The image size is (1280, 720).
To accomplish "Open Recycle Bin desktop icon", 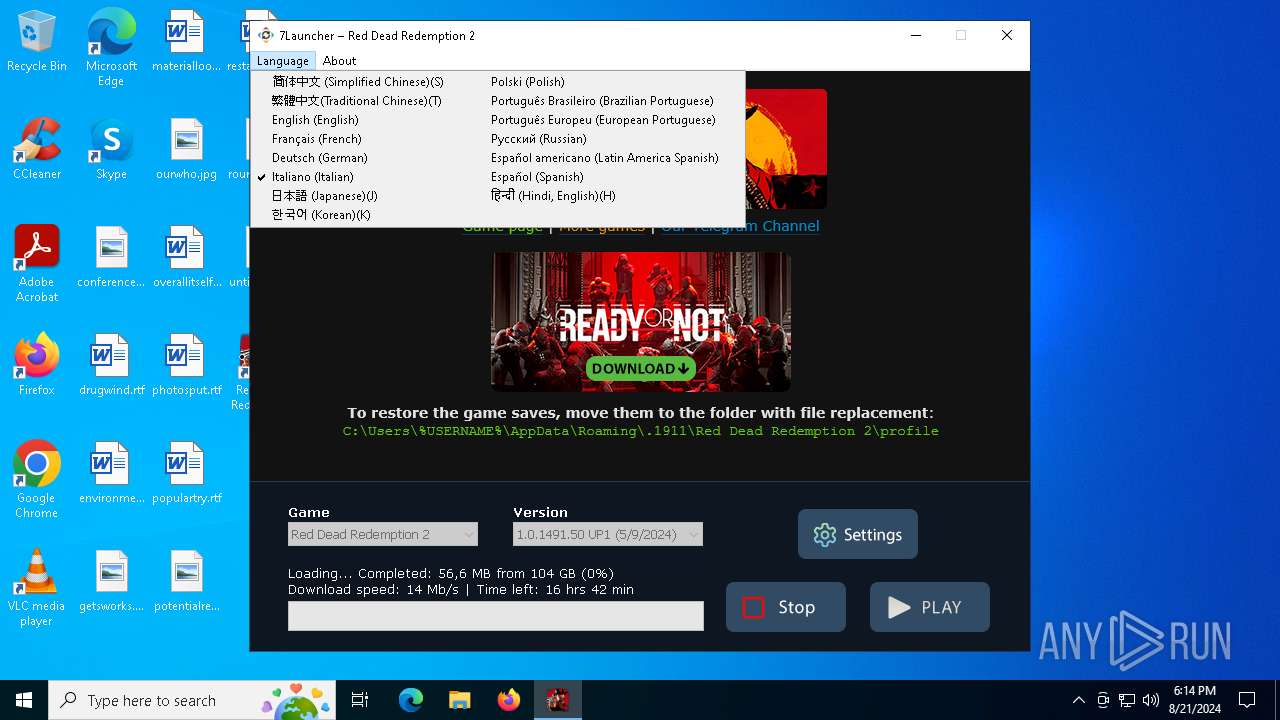I will (x=37, y=42).
